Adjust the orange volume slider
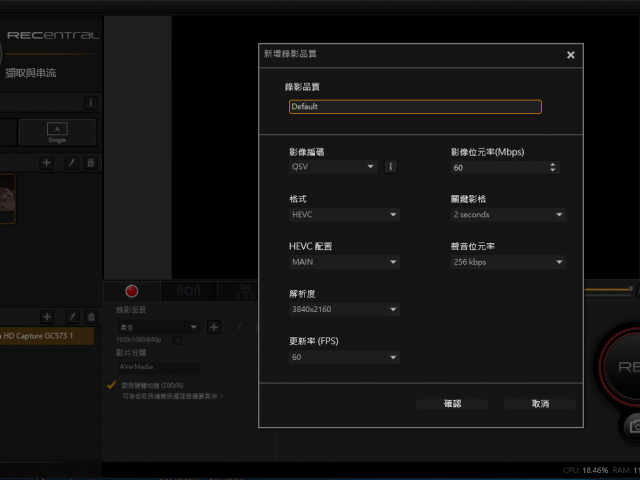The width and height of the screenshot is (640, 480). [608, 289]
